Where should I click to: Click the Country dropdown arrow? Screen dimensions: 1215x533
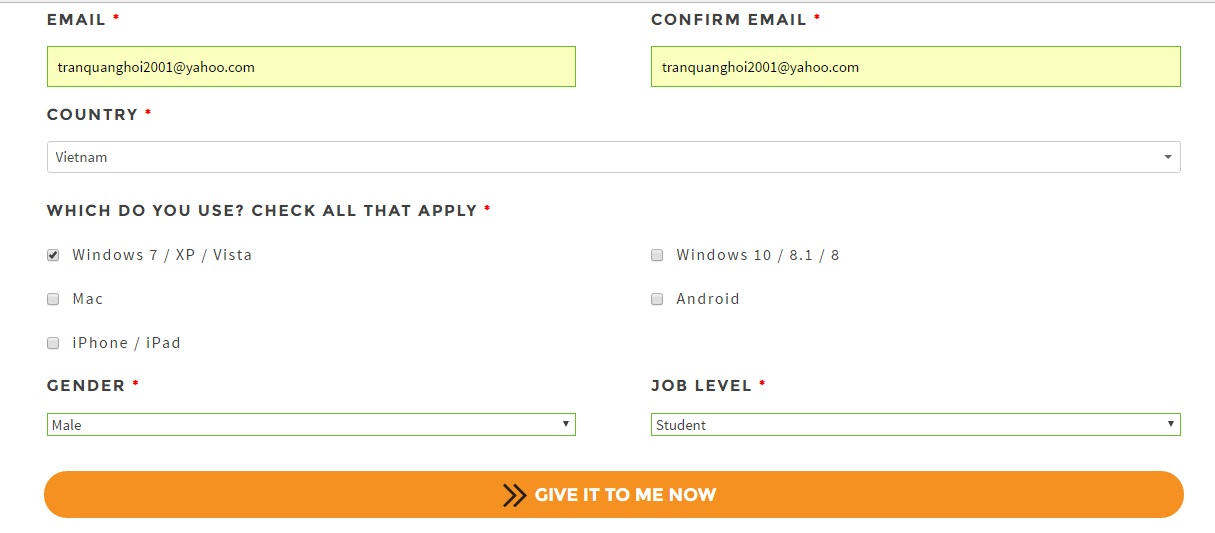pyautogui.click(x=1168, y=157)
